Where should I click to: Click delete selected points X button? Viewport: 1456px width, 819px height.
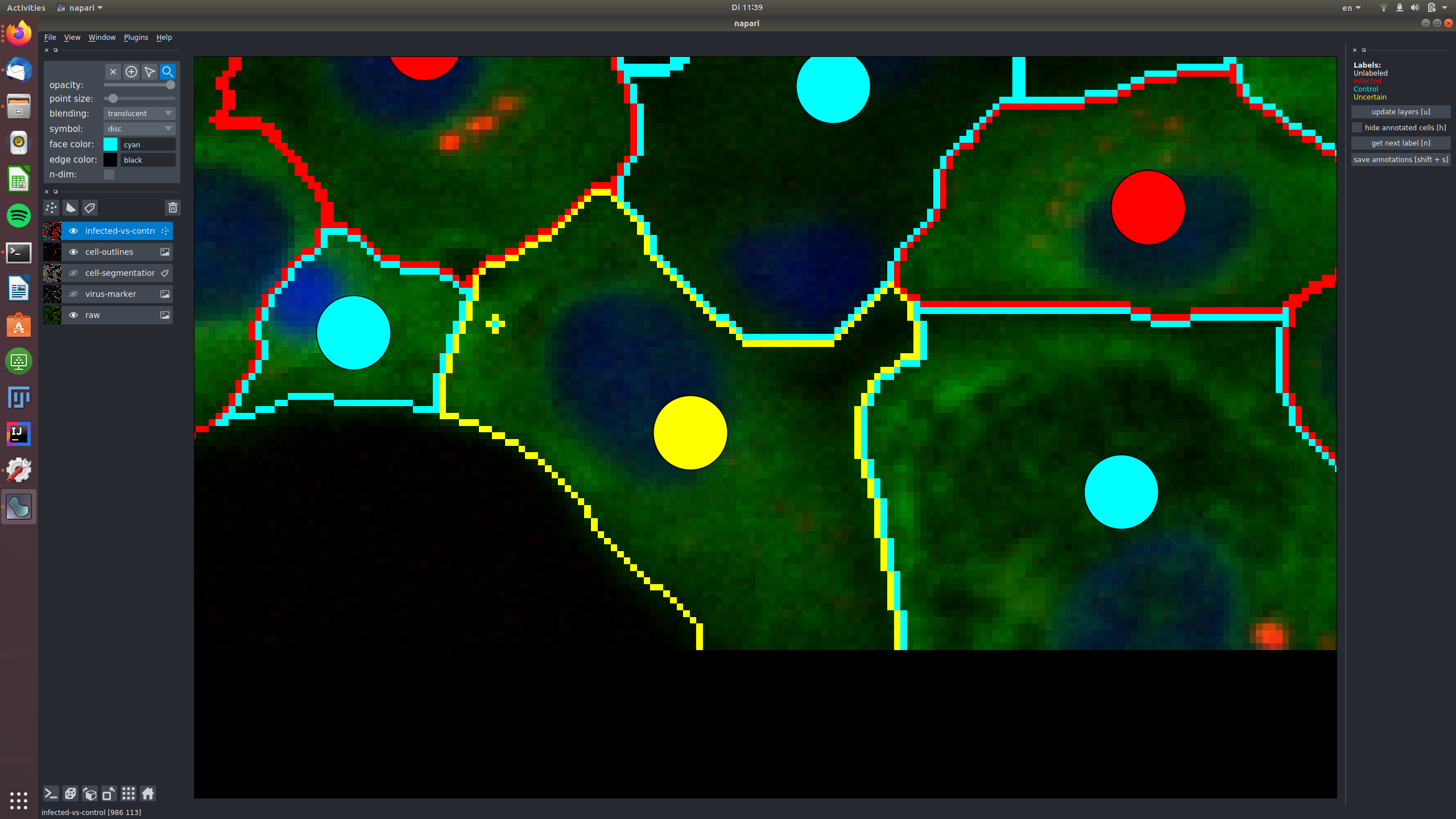pos(113,72)
